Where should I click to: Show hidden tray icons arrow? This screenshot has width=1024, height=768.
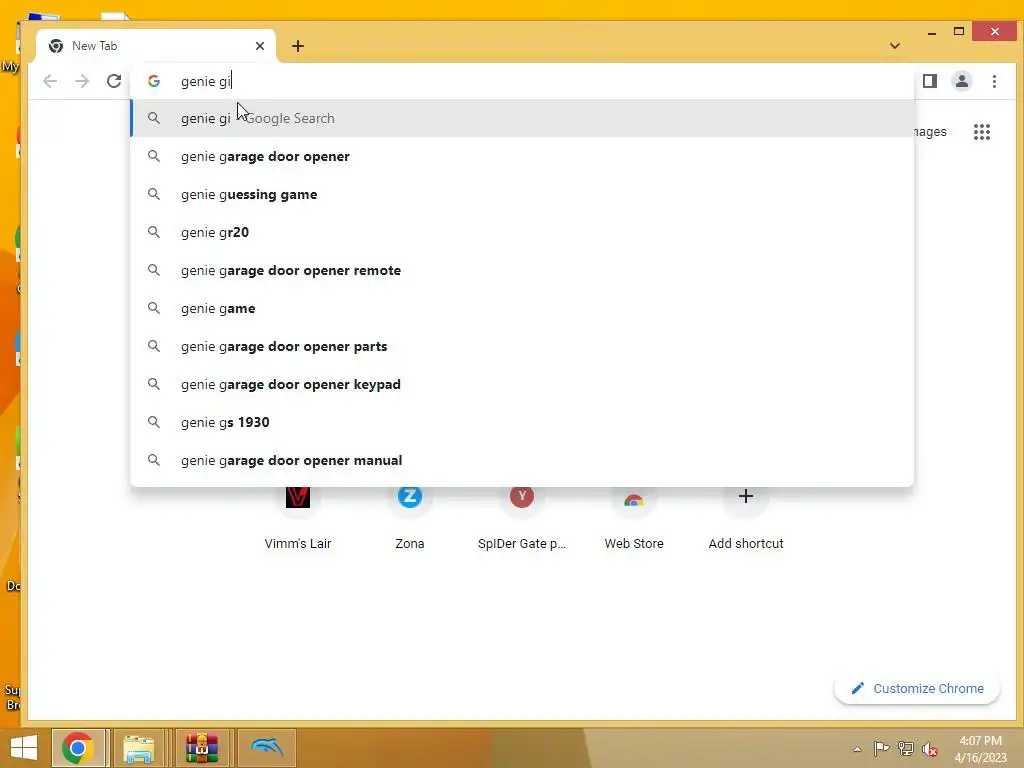click(x=857, y=749)
